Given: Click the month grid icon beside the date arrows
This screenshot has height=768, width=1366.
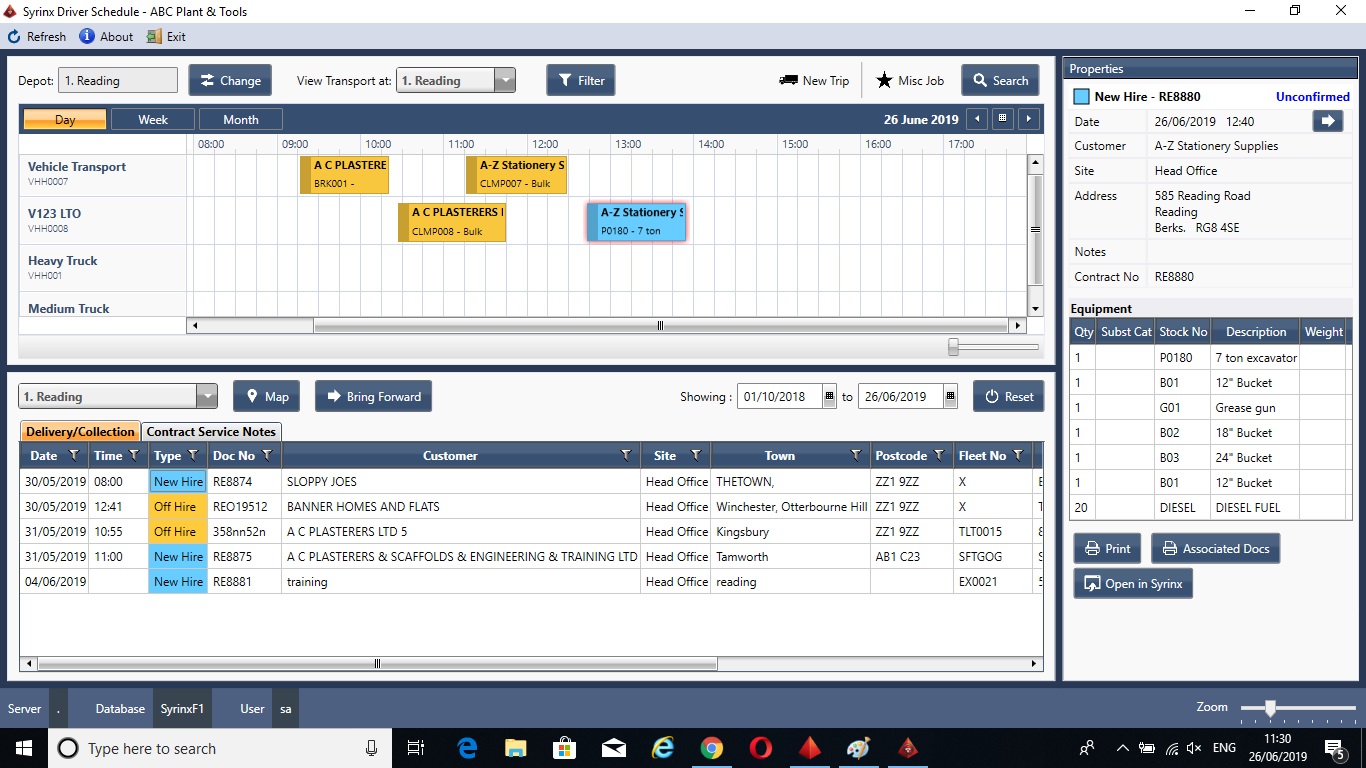Looking at the screenshot, I should click(x=1002, y=118).
